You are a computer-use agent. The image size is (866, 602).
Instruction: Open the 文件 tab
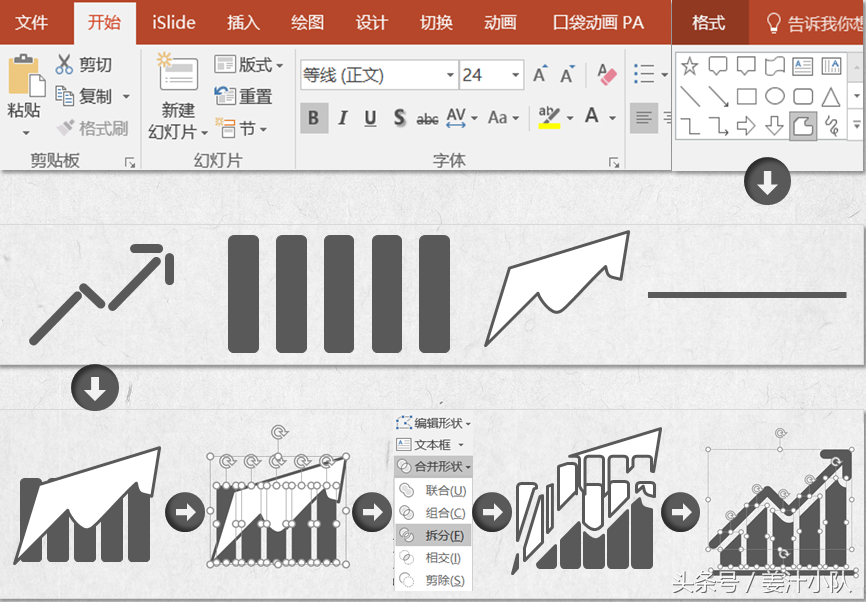pos(32,23)
